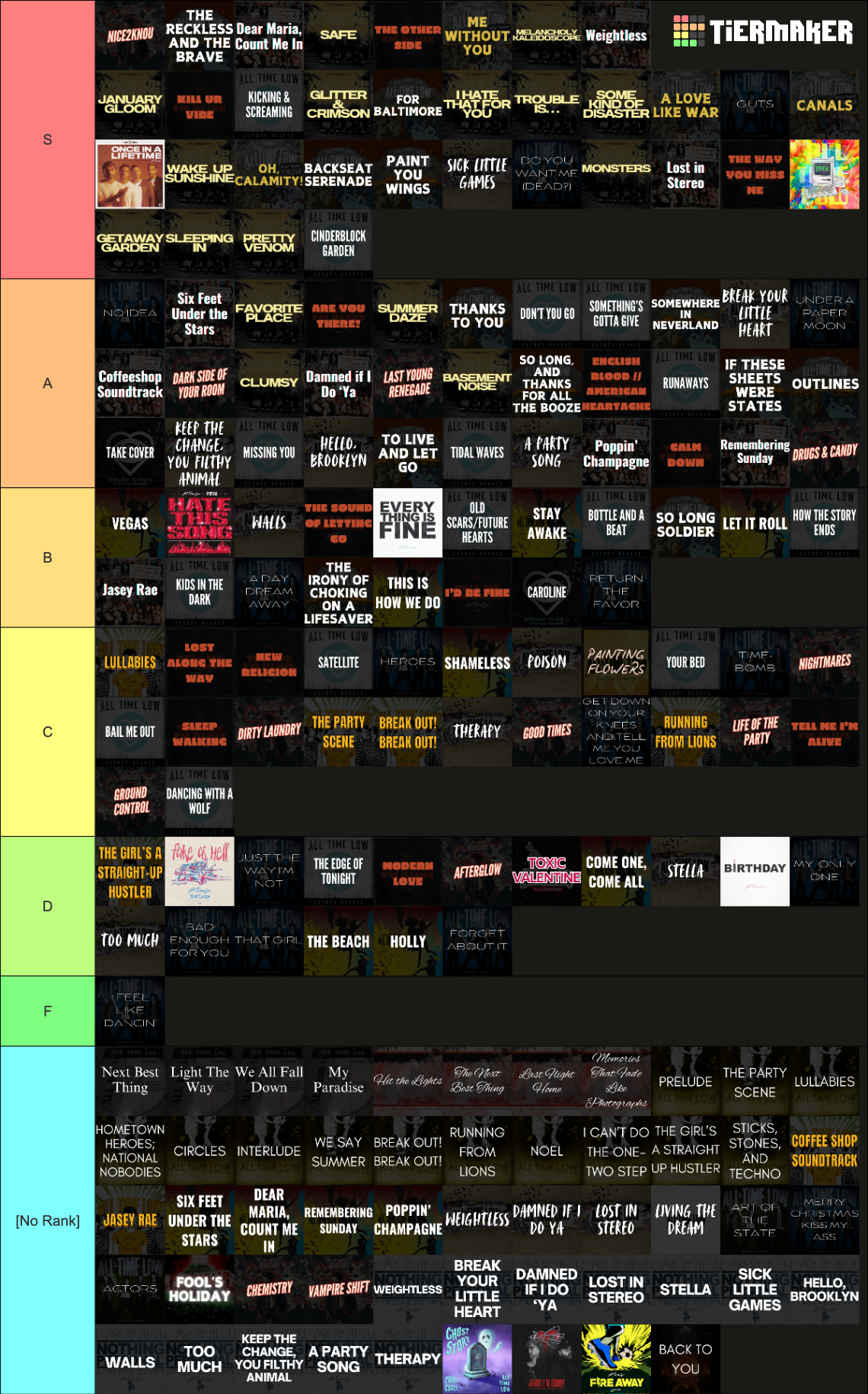Click the Somewhere in Neverland tile

point(685,314)
